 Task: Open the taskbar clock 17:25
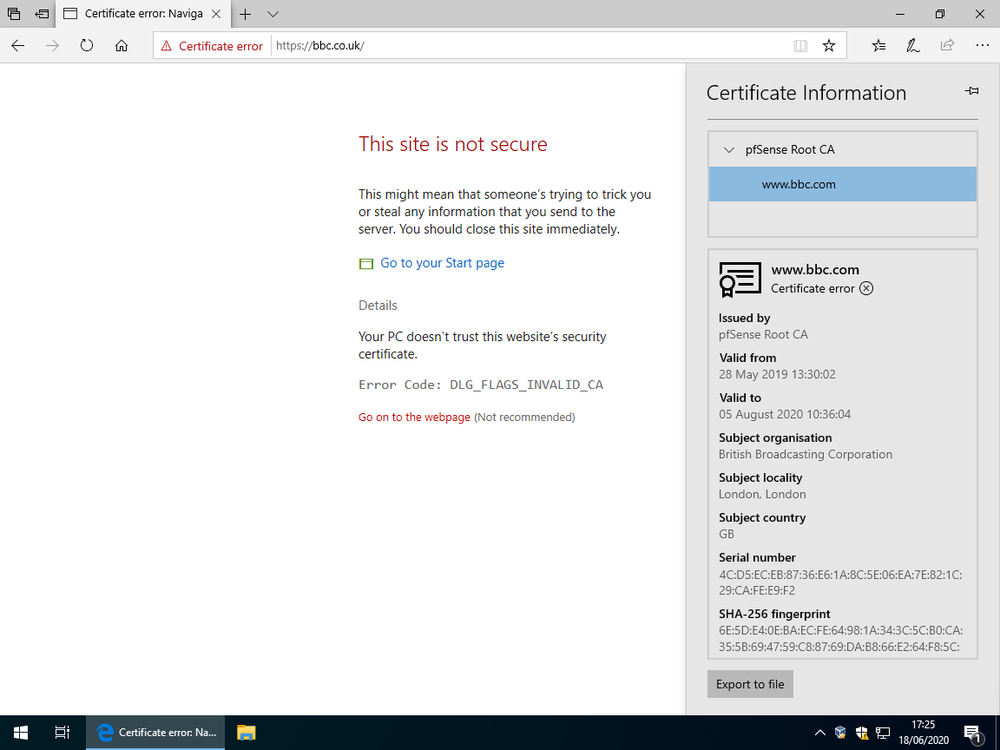pos(923,732)
